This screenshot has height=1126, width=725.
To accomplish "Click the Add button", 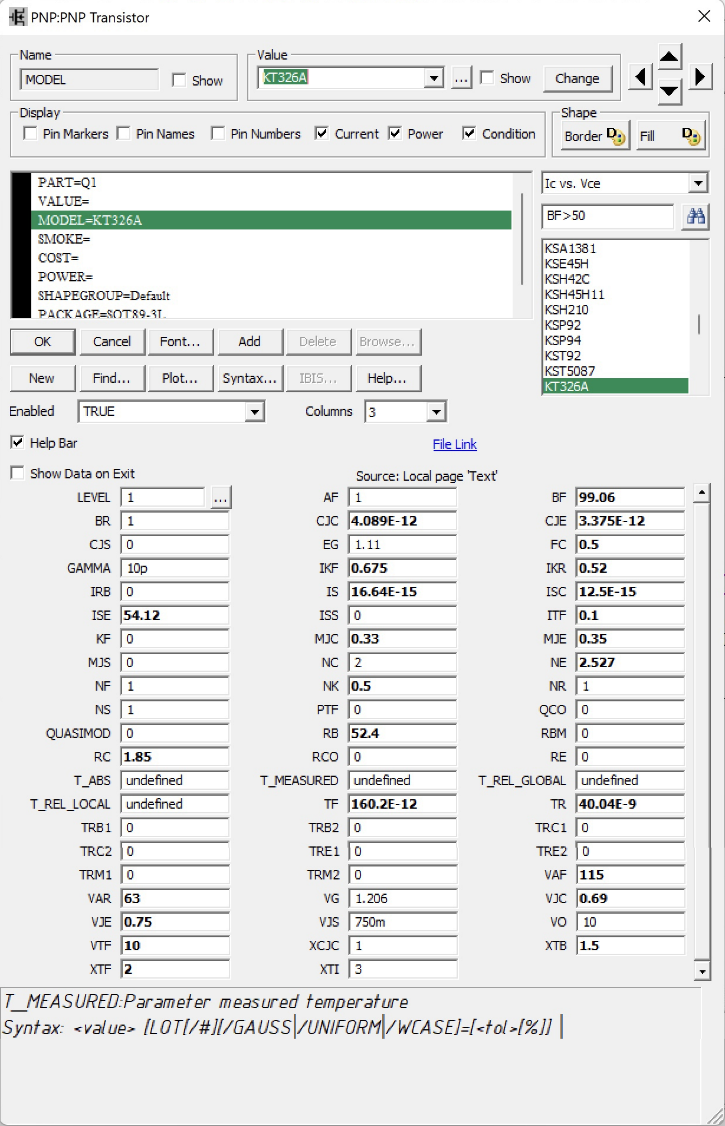I will click(250, 342).
